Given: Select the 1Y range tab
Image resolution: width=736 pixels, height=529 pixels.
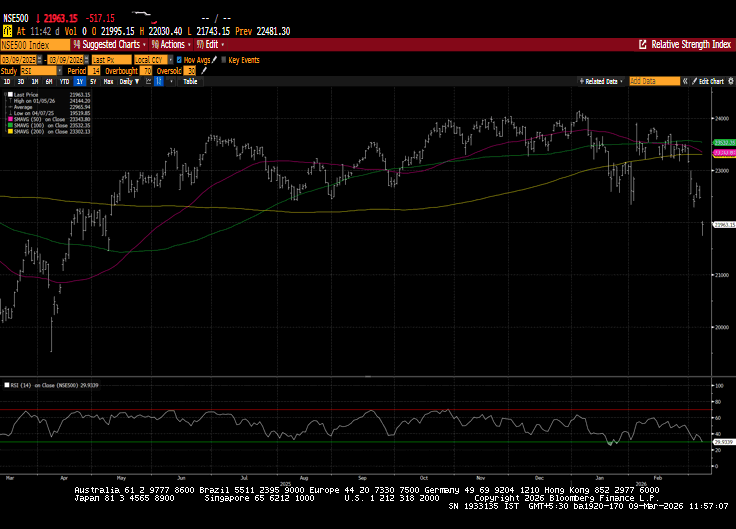Looking at the screenshot, I should [80, 81].
